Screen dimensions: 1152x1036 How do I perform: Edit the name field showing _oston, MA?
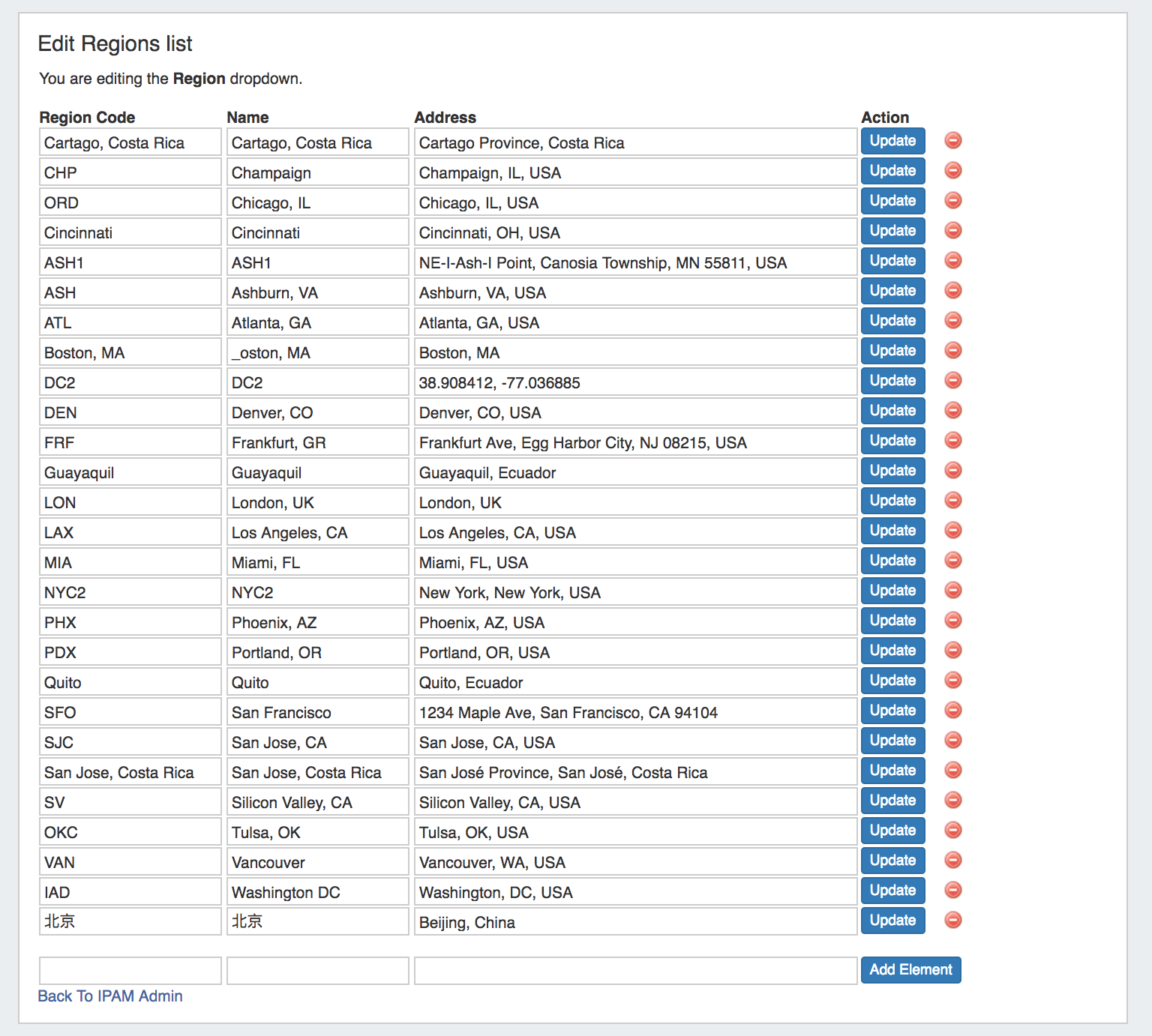pyautogui.click(x=317, y=352)
